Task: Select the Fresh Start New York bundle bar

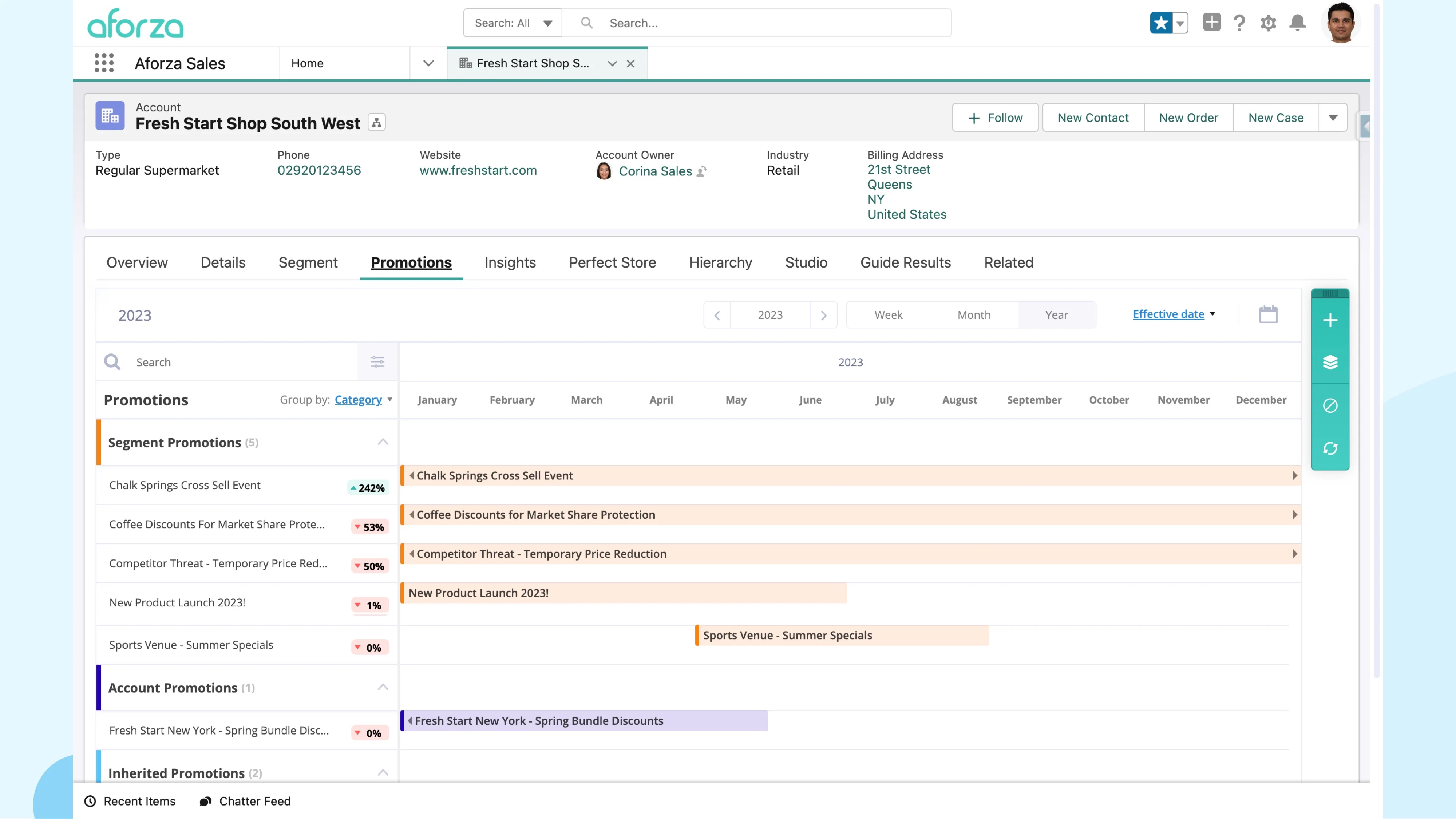Action: tap(585, 721)
